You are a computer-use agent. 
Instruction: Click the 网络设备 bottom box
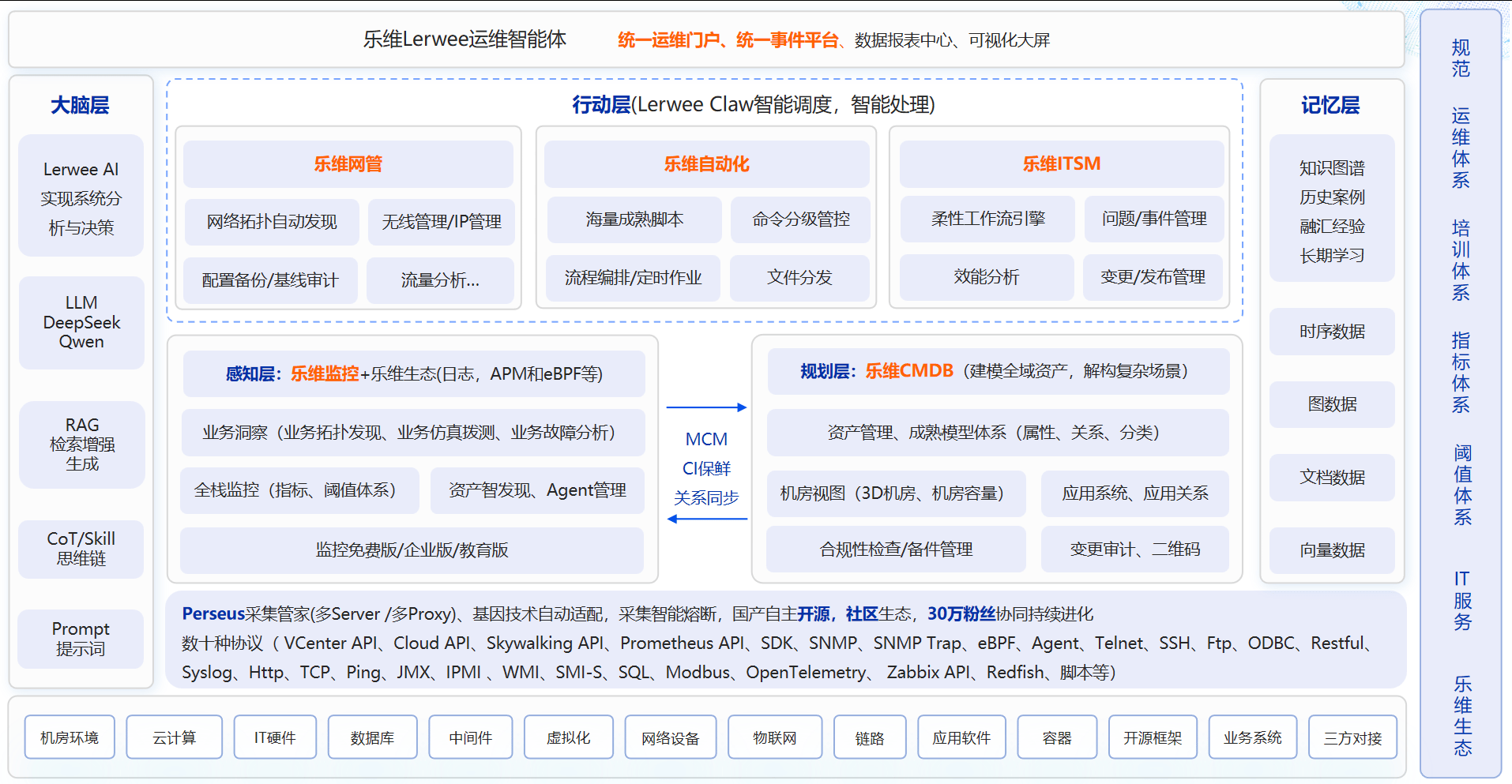pos(671,737)
